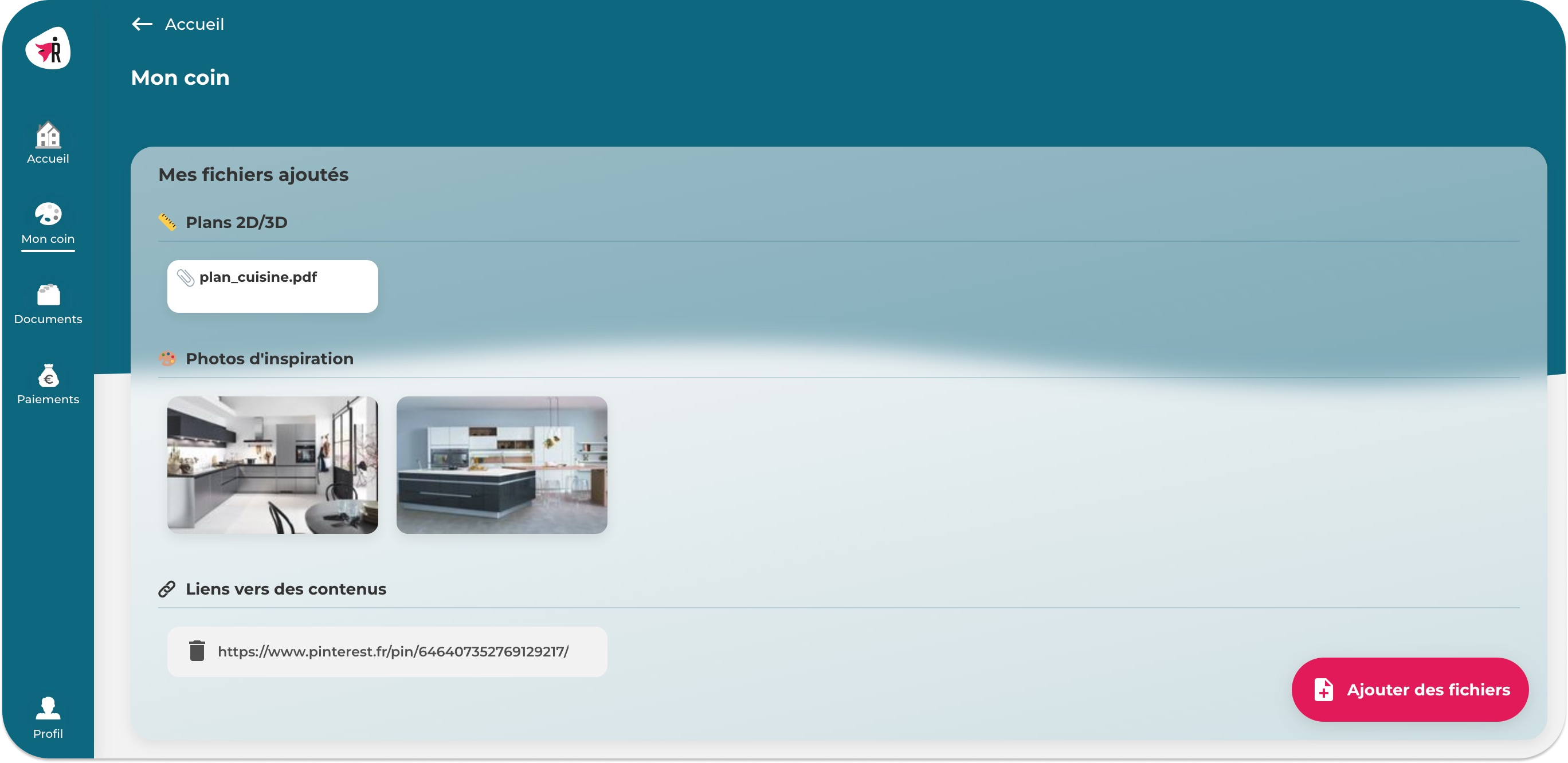Click the Liens vers des contenus heading
The height and width of the screenshot is (763, 1568).
pyautogui.click(x=286, y=589)
